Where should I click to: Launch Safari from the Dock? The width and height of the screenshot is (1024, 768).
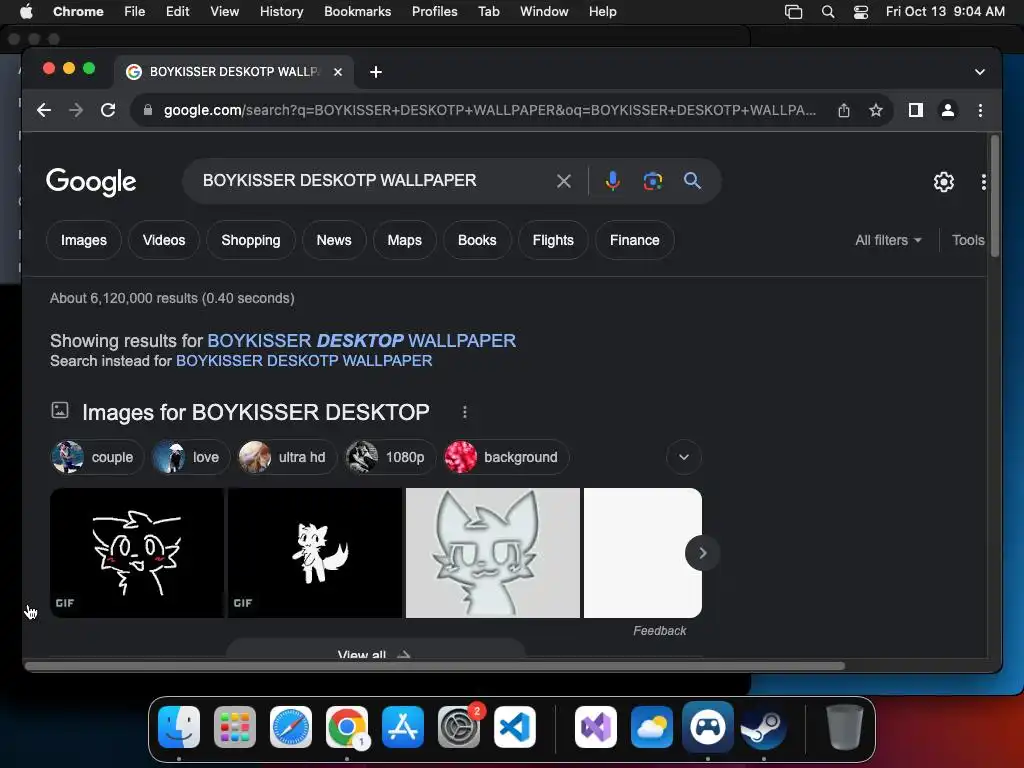[291, 727]
